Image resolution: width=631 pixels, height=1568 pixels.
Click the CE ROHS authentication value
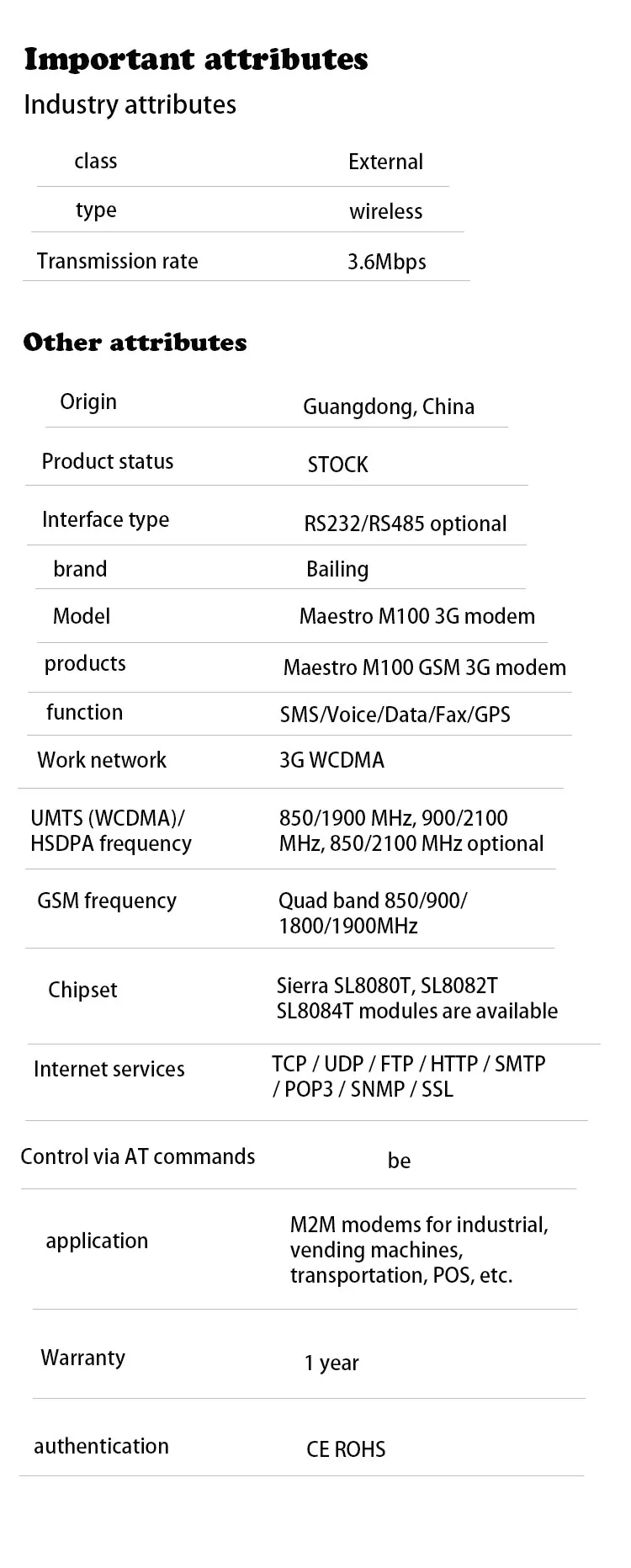(x=346, y=1449)
